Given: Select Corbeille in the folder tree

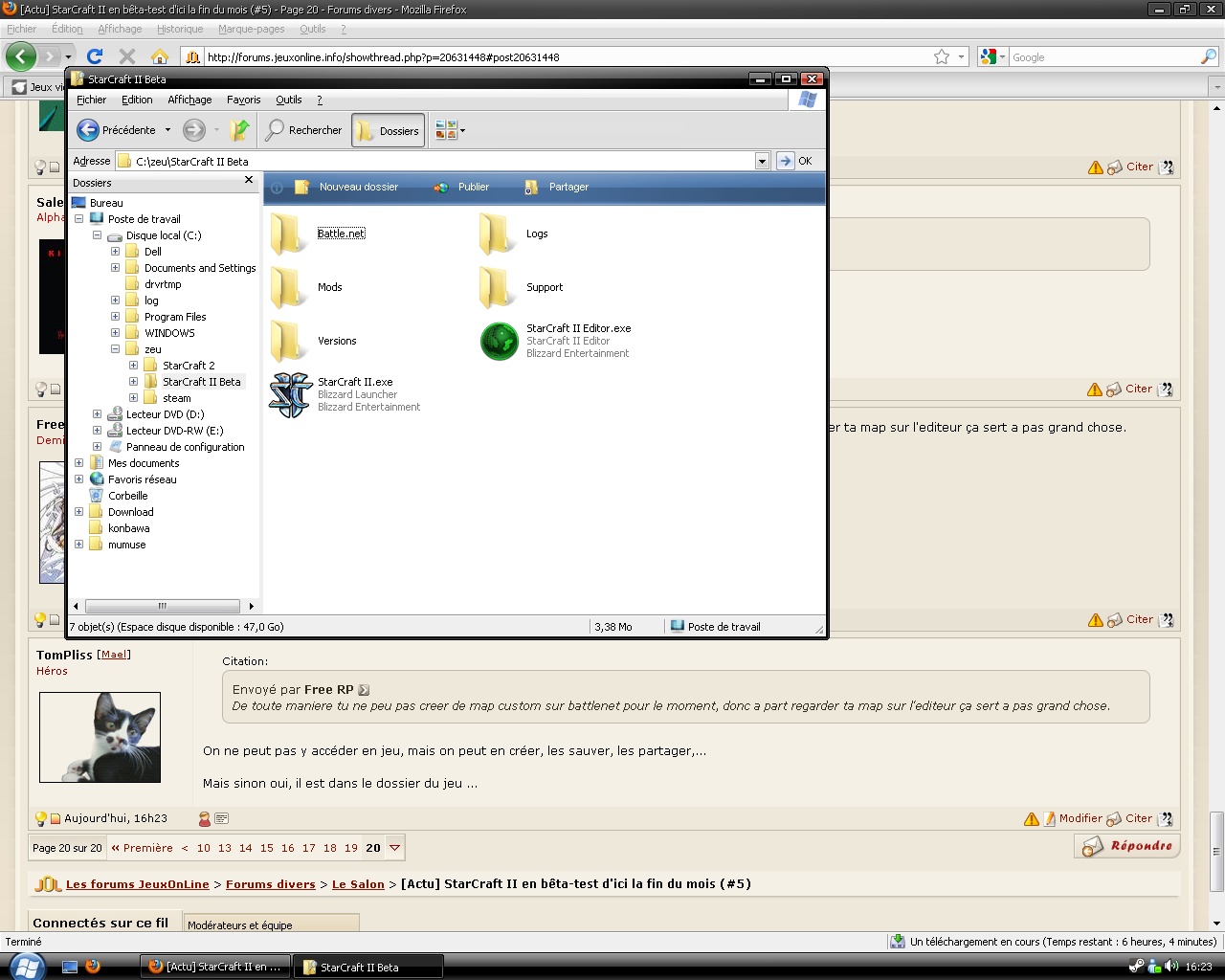Looking at the screenshot, I should (127, 496).
